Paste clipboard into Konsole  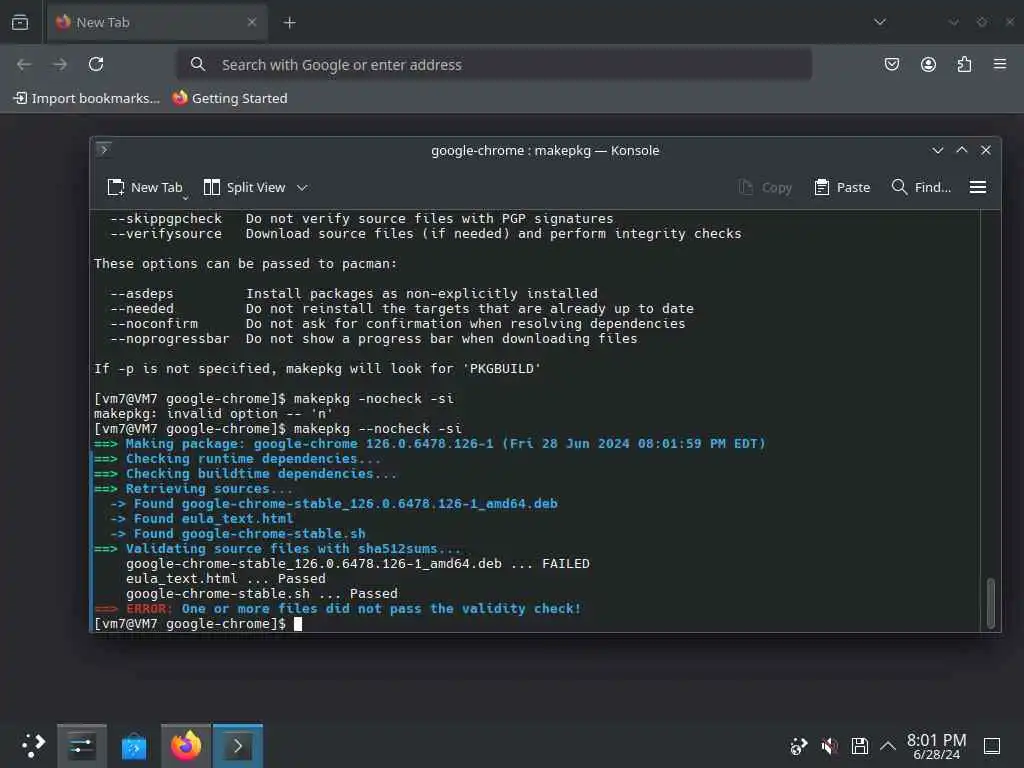(842, 187)
